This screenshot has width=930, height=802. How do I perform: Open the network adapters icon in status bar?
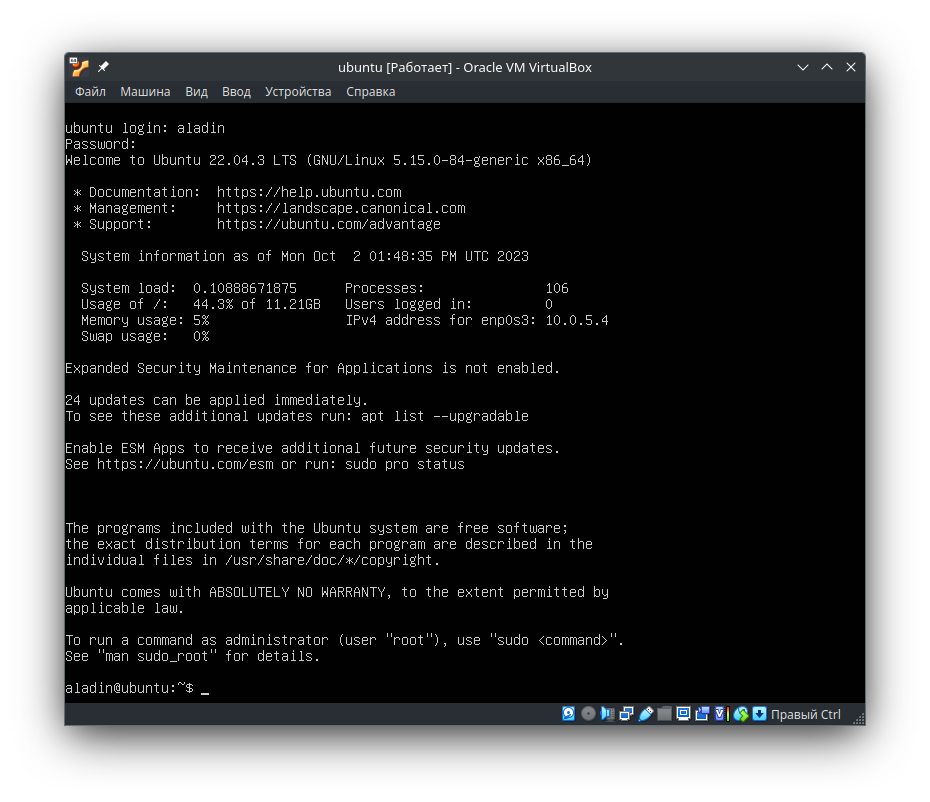626,714
